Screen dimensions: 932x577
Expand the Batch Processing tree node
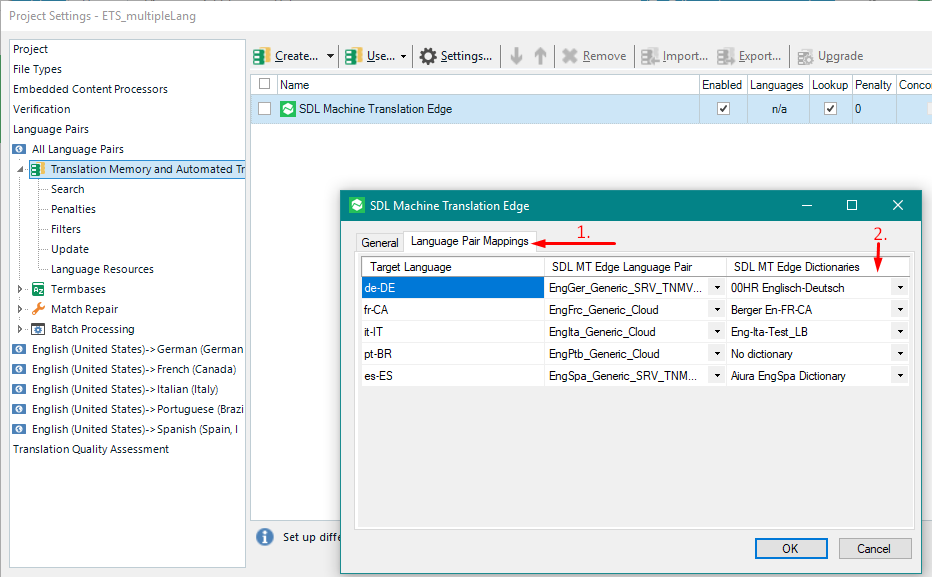[x=20, y=329]
